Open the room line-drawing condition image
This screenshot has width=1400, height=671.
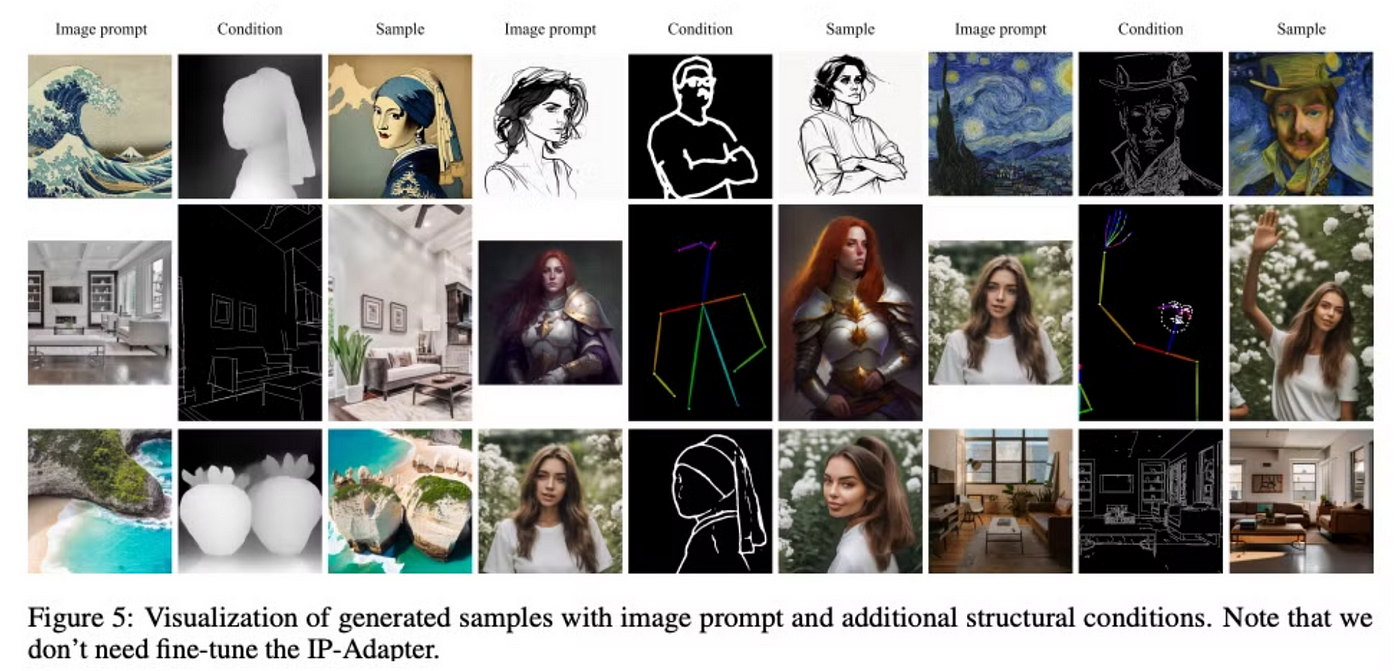[250, 312]
